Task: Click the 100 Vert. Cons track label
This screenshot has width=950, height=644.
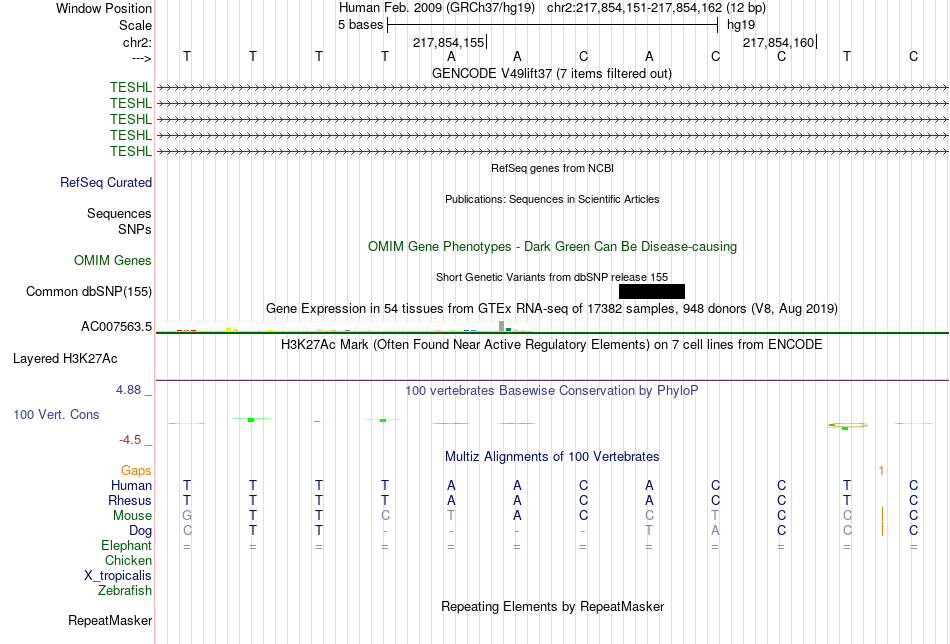Action: point(56,414)
